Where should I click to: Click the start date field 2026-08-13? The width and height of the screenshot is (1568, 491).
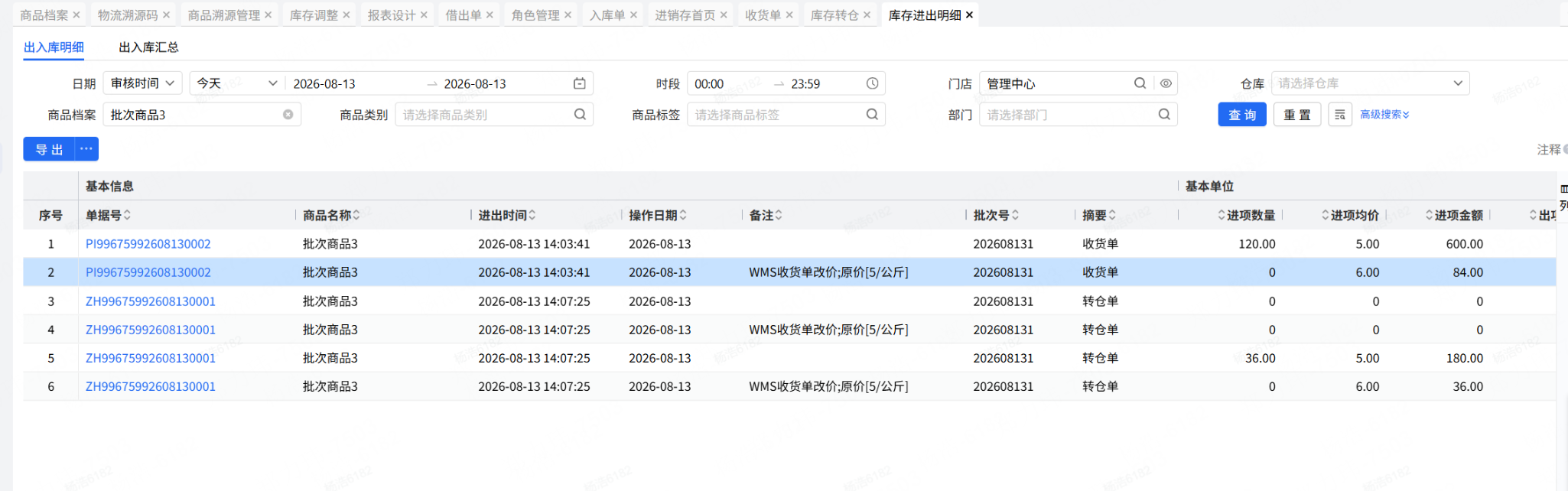[324, 83]
